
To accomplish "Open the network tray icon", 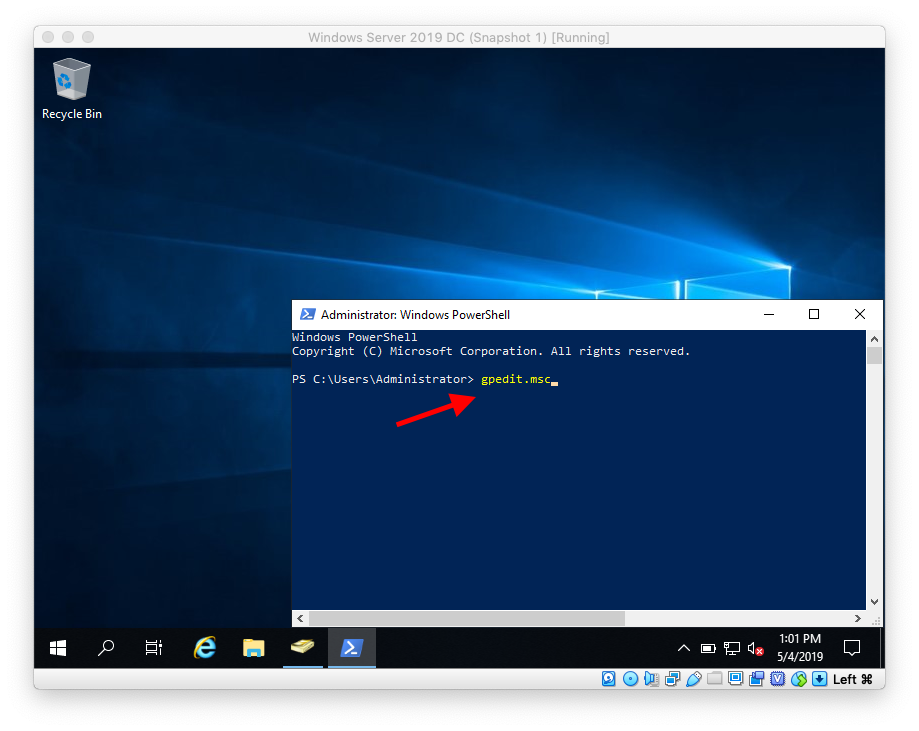I will pos(731,648).
